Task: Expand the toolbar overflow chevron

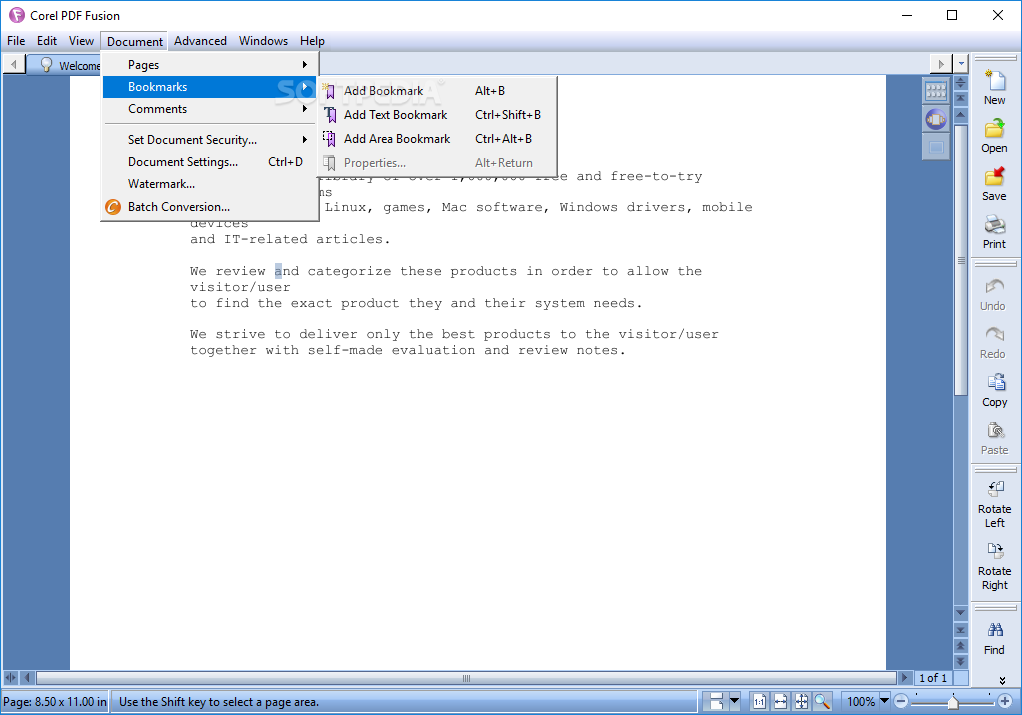Action: click(1002, 680)
